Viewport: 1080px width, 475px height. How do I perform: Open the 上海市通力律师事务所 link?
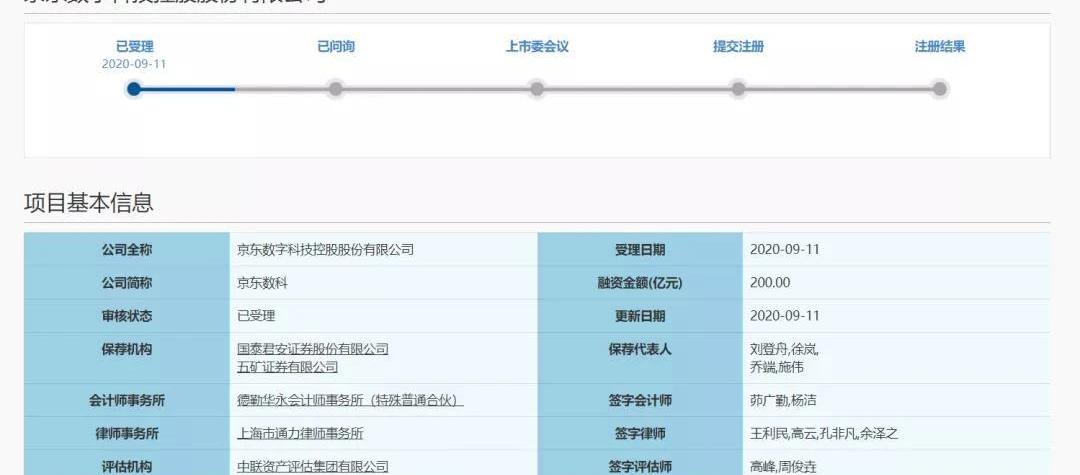(x=300, y=434)
